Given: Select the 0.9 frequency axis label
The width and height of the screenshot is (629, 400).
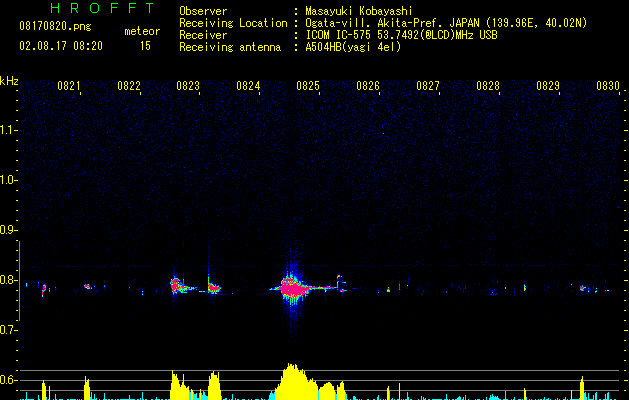Looking at the screenshot, I should tap(9, 230).
